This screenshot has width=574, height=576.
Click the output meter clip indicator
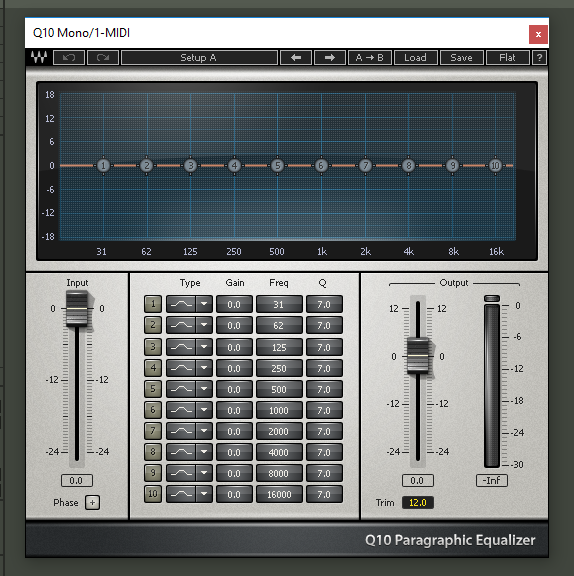[492, 298]
